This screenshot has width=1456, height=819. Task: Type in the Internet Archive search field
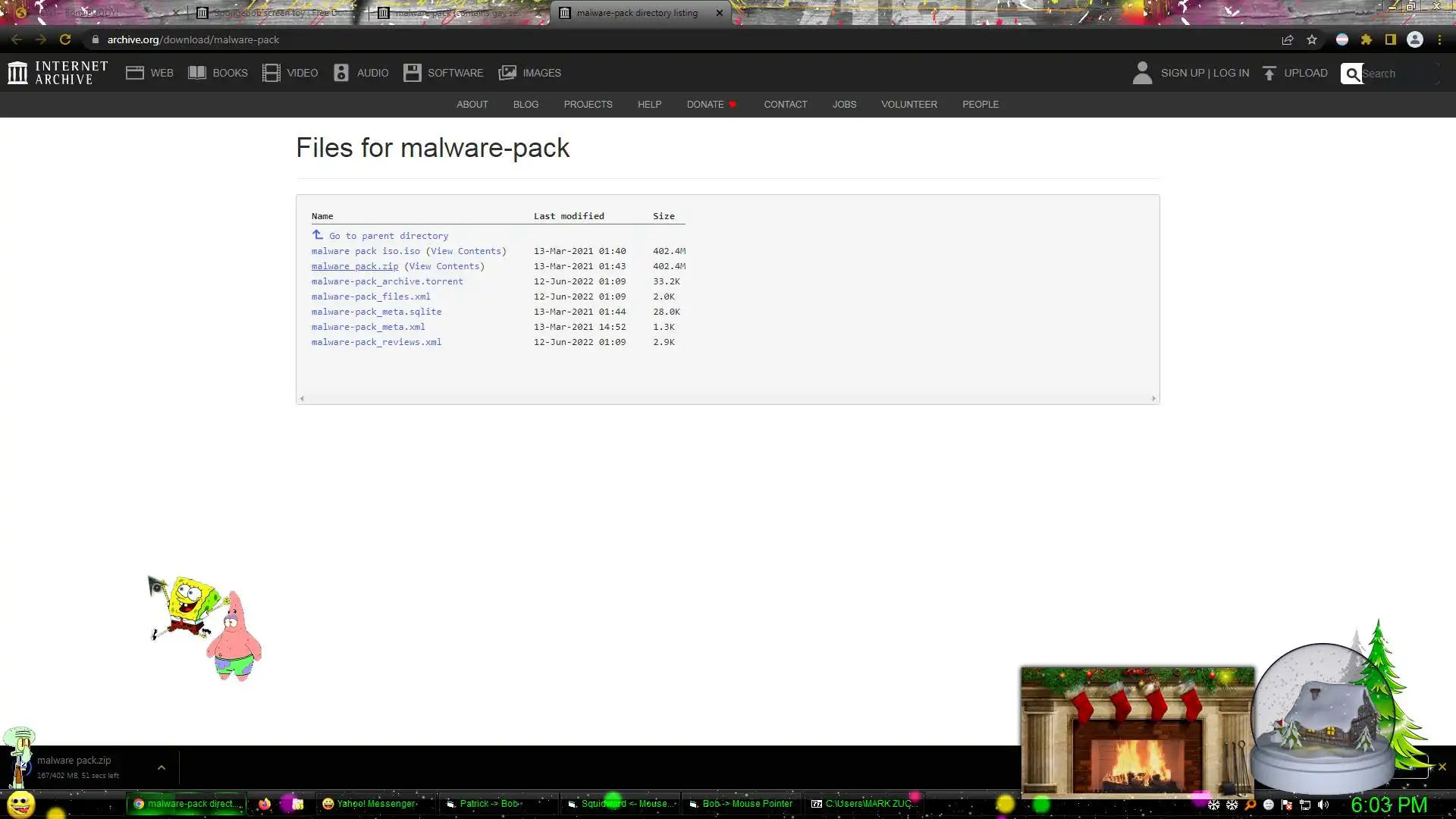pos(1397,74)
